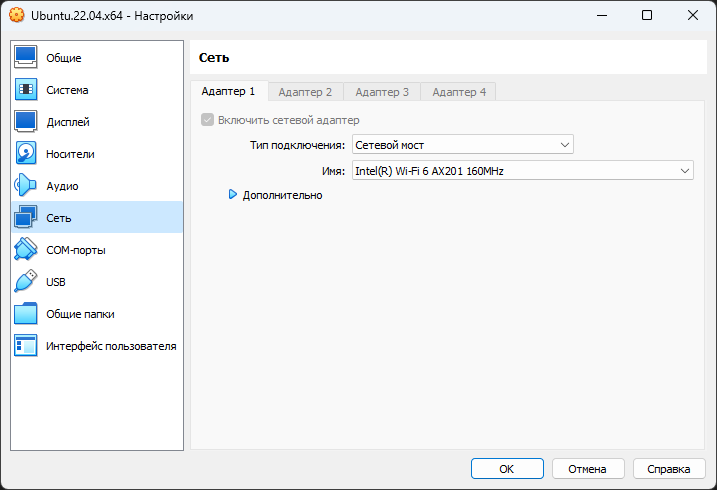Switch to the Адаптер 4 tab

[458, 92]
